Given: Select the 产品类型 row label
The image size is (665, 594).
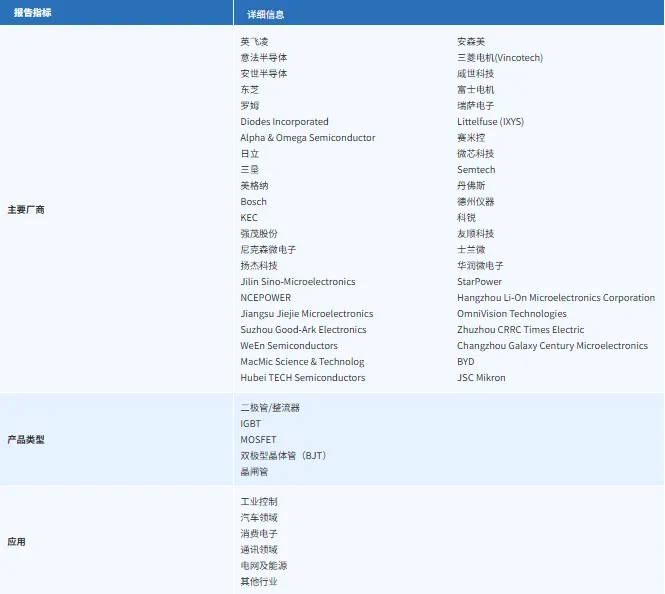Looking at the screenshot, I should 26,440.
